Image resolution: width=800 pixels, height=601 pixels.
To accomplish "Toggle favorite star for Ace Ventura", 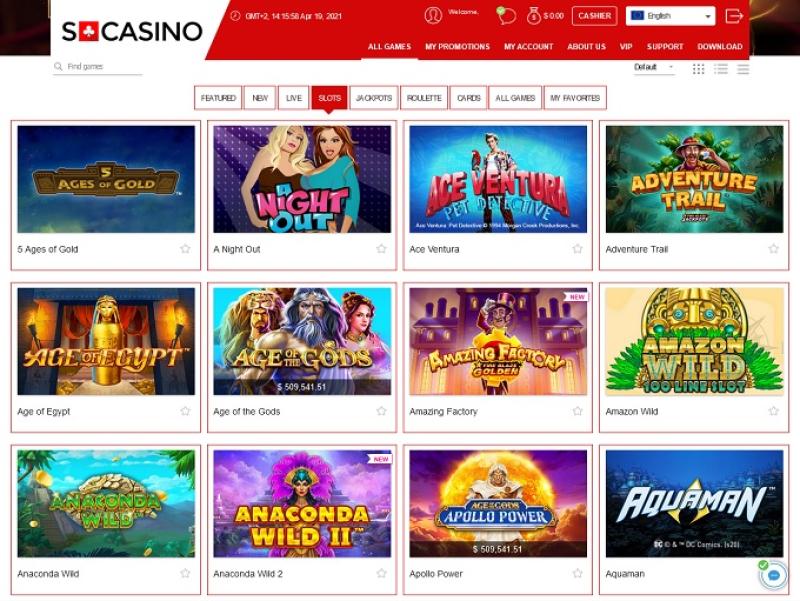I will 577,248.
